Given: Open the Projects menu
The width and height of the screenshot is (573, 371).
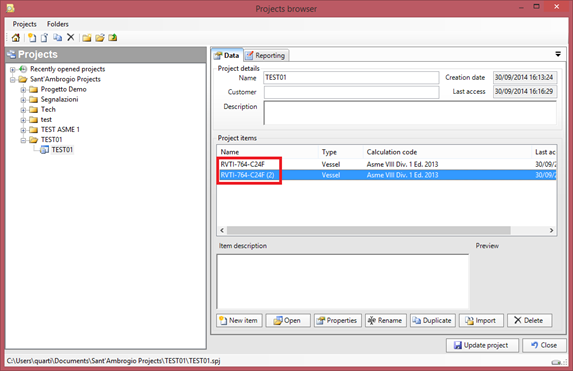Looking at the screenshot, I should (x=24, y=24).
